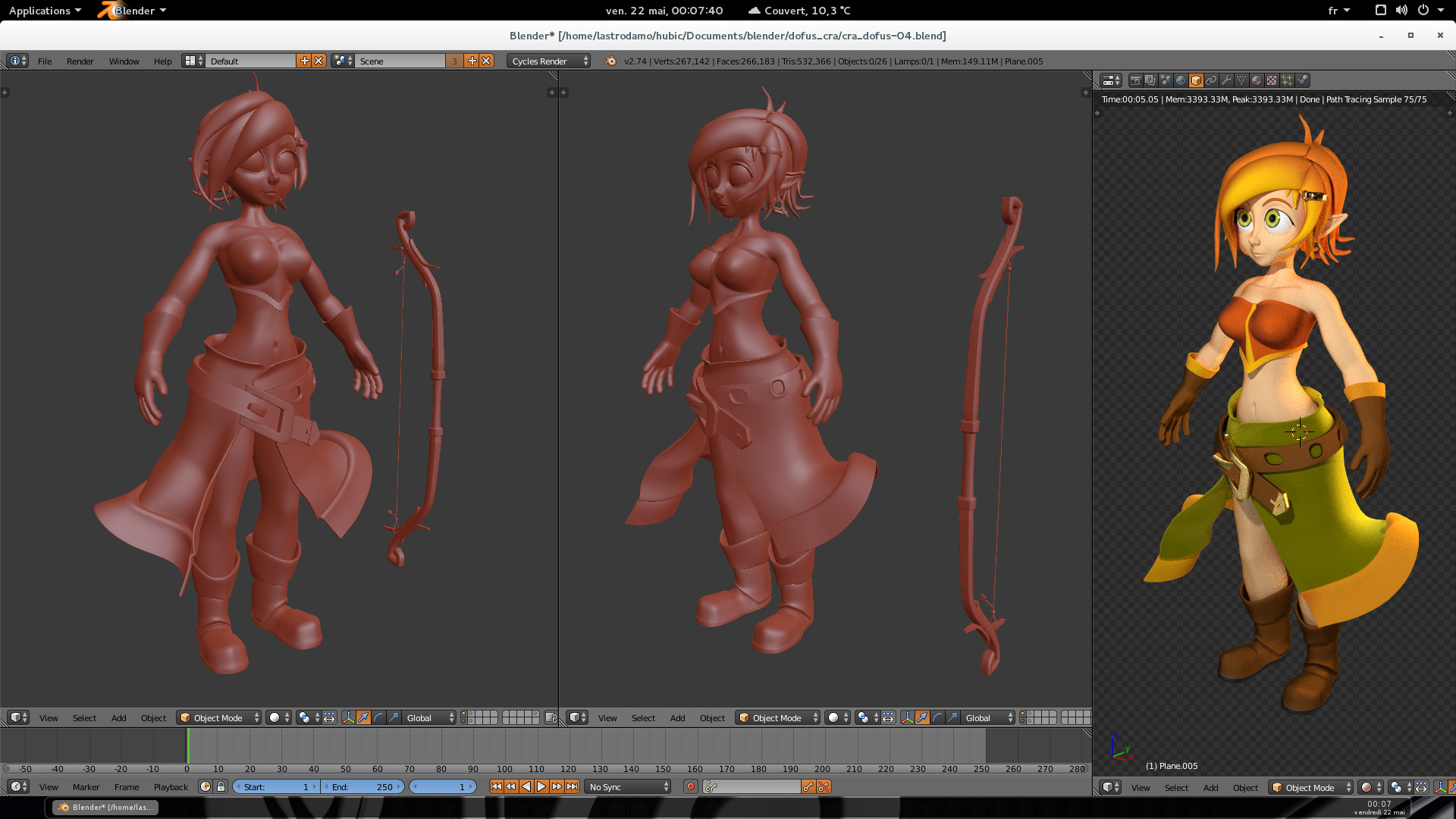This screenshot has height=819, width=1456.
Task: Open the Window menu
Action: [124, 61]
